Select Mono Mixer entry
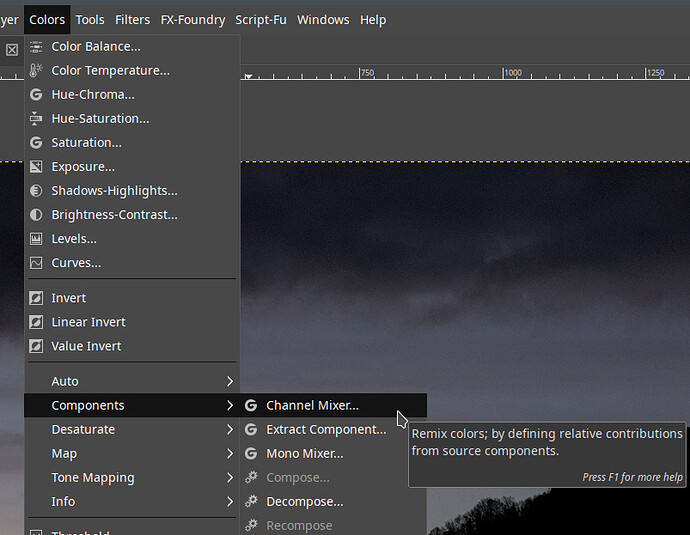 click(304, 454)
